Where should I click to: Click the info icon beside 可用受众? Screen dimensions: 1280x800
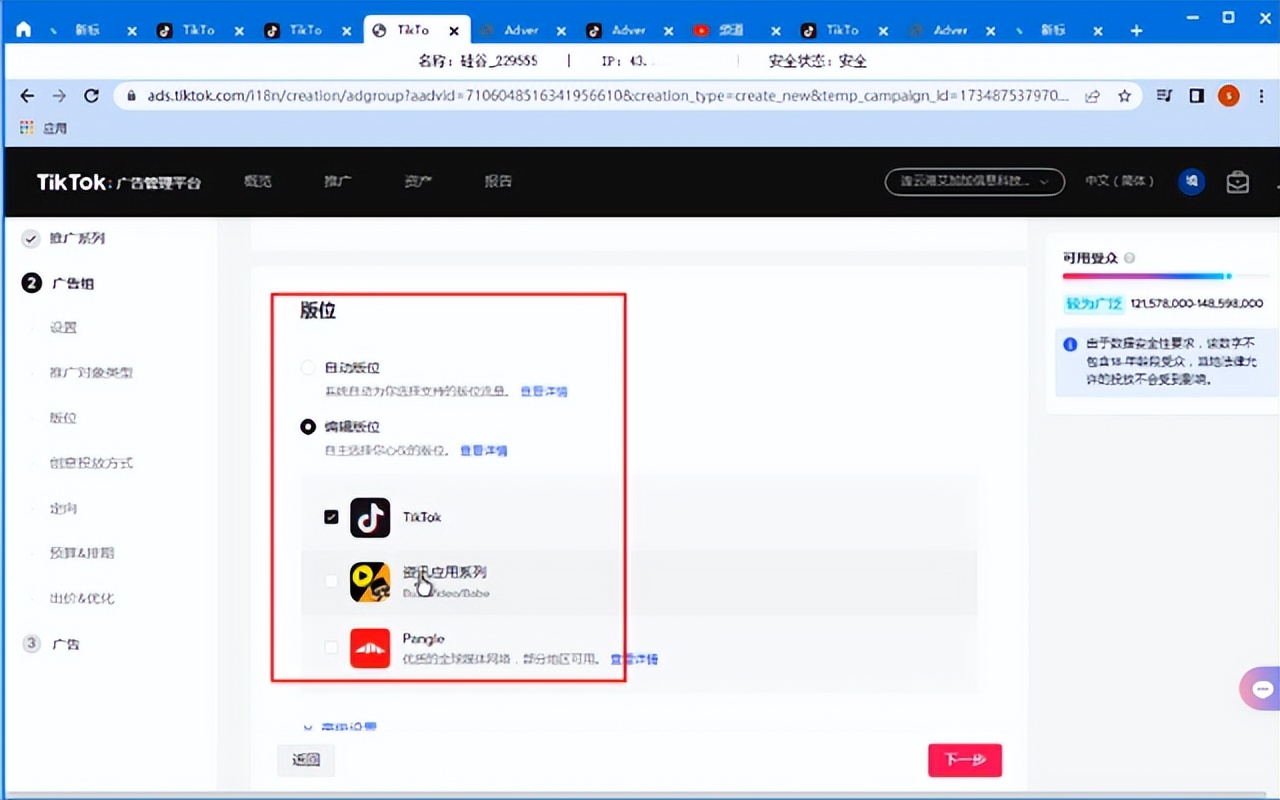[1130, 258]
